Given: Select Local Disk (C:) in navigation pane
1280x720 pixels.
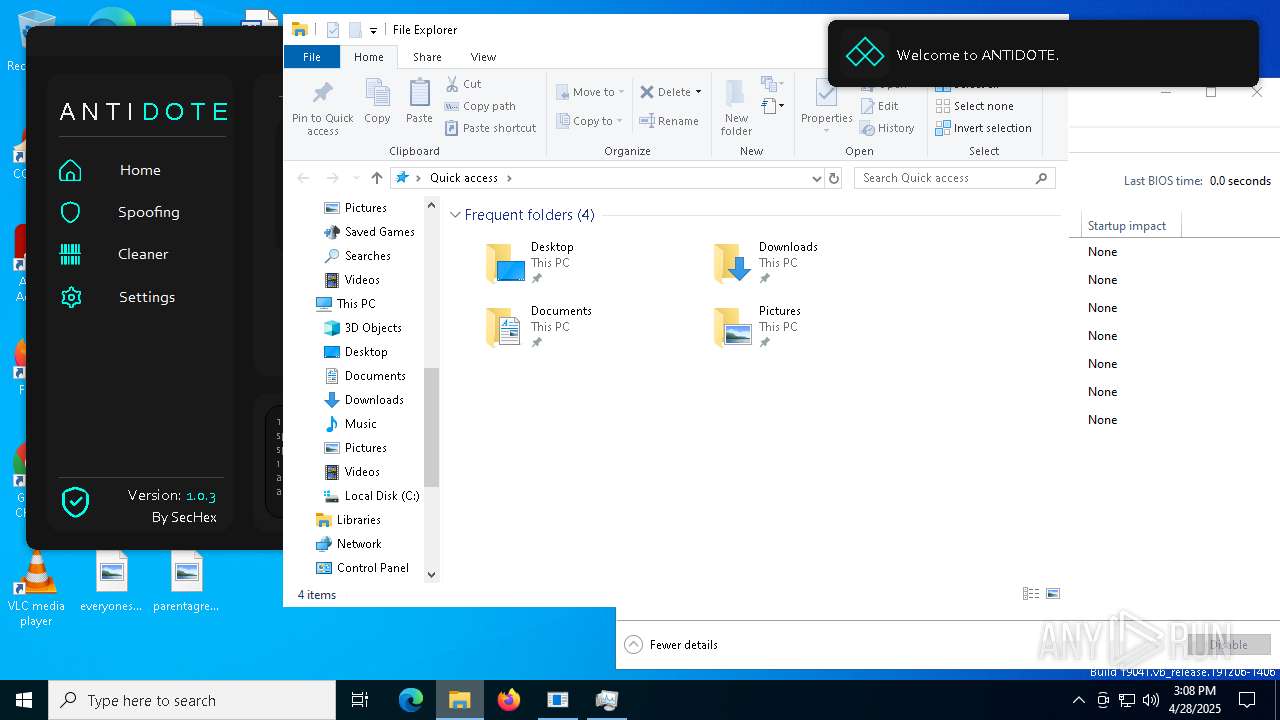Looking at the screenshot, I should click(371, 496).
